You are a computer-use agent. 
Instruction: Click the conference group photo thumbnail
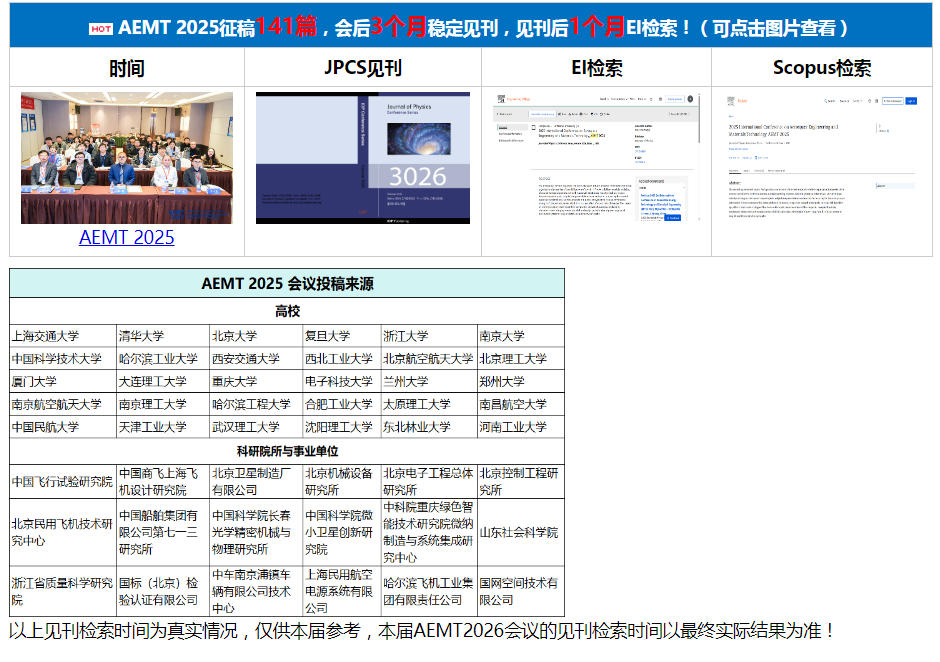(126, 158)
